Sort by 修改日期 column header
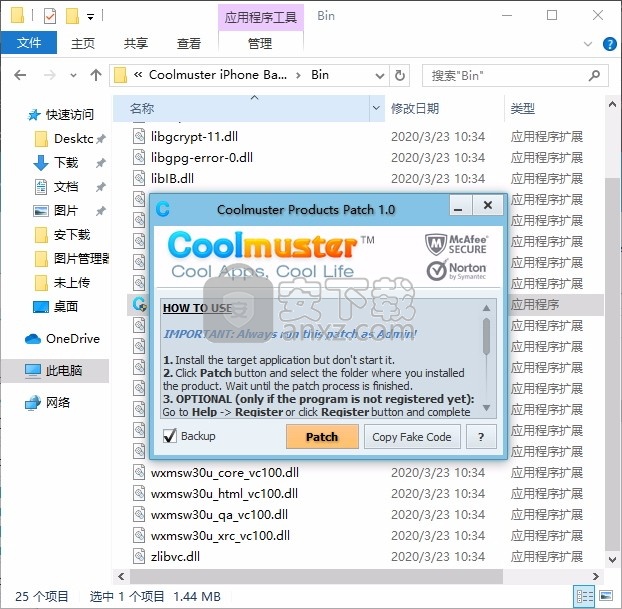Image resolution: width=622 pixels, height=609 pixels. point(444,108)
